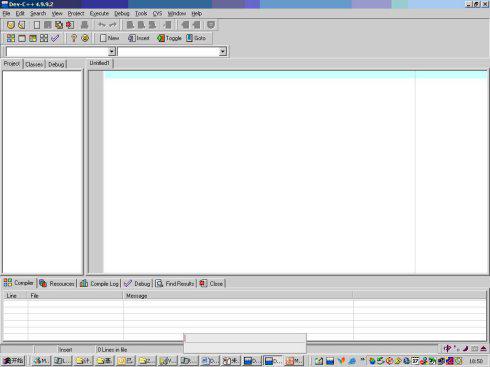Open the right function list dropdown arrow
The height and width of the screenshot is (367, 490).
click(223, 51)
